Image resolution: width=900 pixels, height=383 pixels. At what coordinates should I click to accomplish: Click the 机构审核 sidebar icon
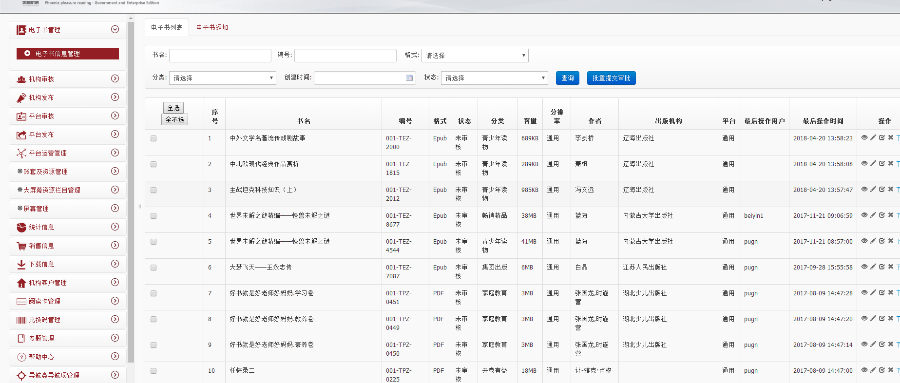[x=21, y=79]
